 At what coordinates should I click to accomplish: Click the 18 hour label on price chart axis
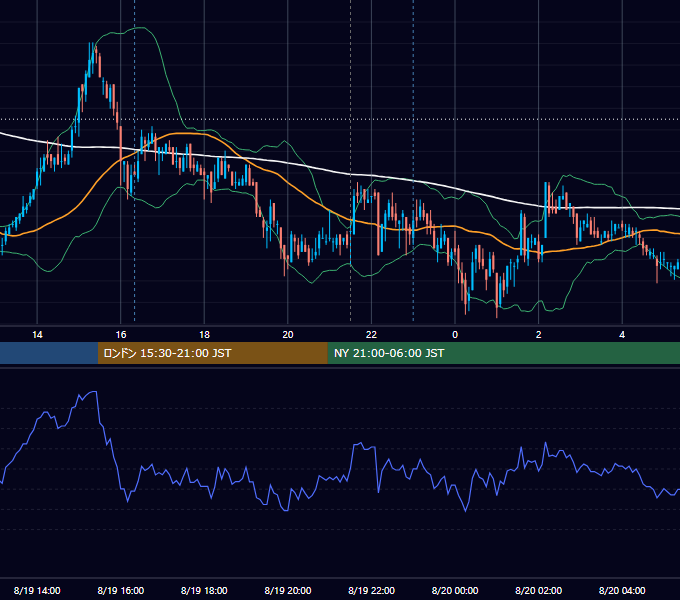tap(204, 335)
